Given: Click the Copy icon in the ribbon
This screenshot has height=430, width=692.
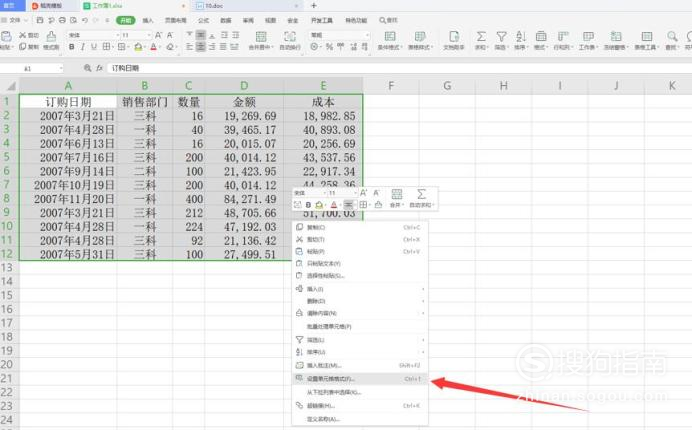Looking at the screenshot, I should pos(23,47).
